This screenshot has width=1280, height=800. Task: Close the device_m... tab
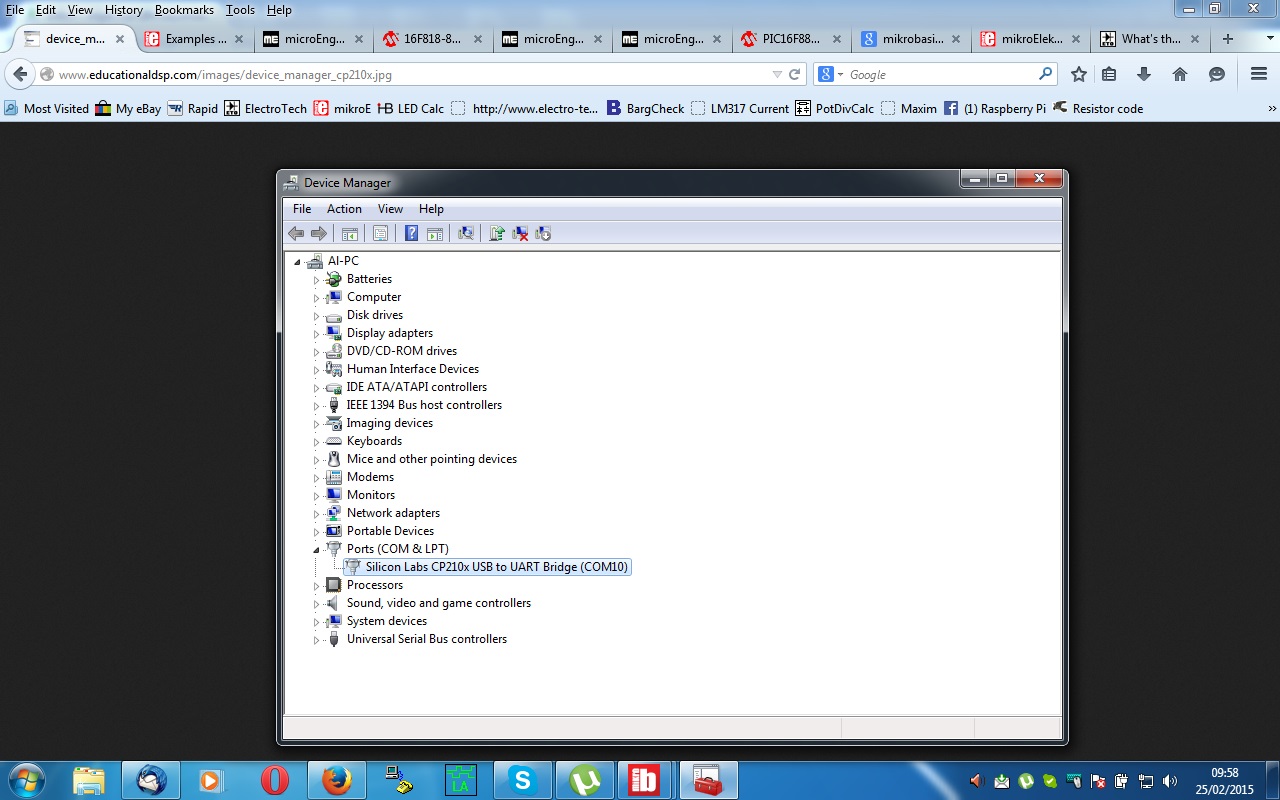[120, 39]
